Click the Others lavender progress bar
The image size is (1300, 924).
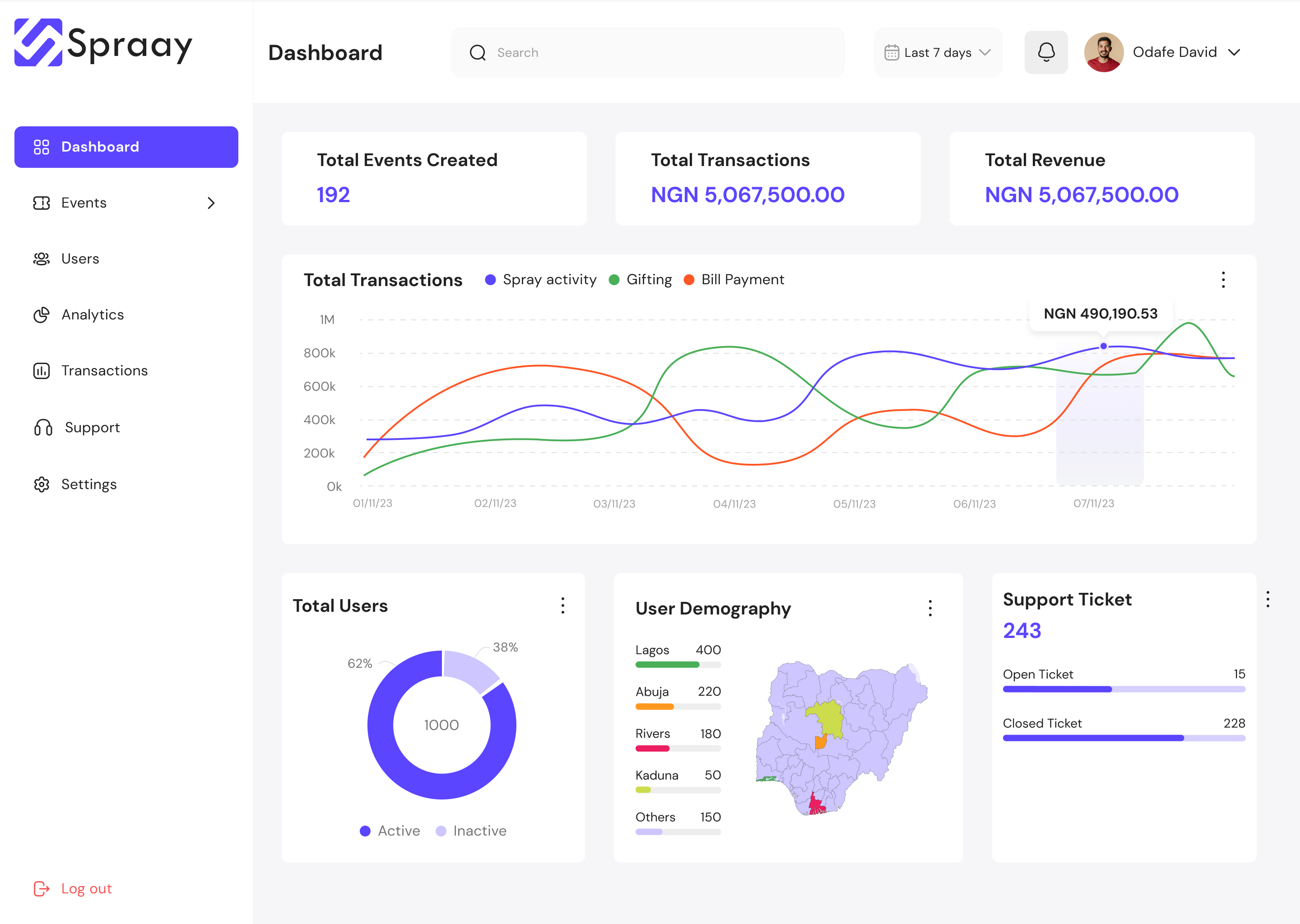pyautogui.click(x=649, y=832)
